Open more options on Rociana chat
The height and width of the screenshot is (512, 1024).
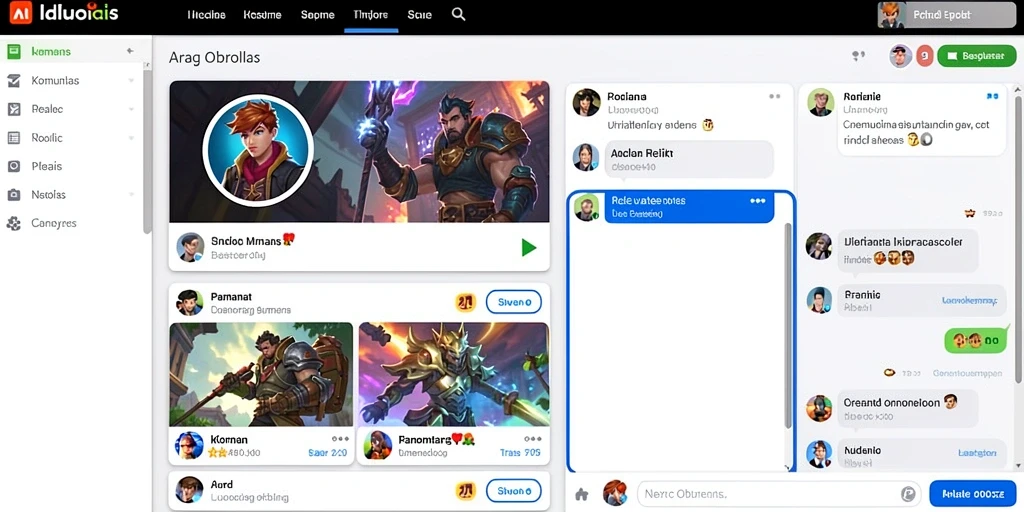pos(775,97)
